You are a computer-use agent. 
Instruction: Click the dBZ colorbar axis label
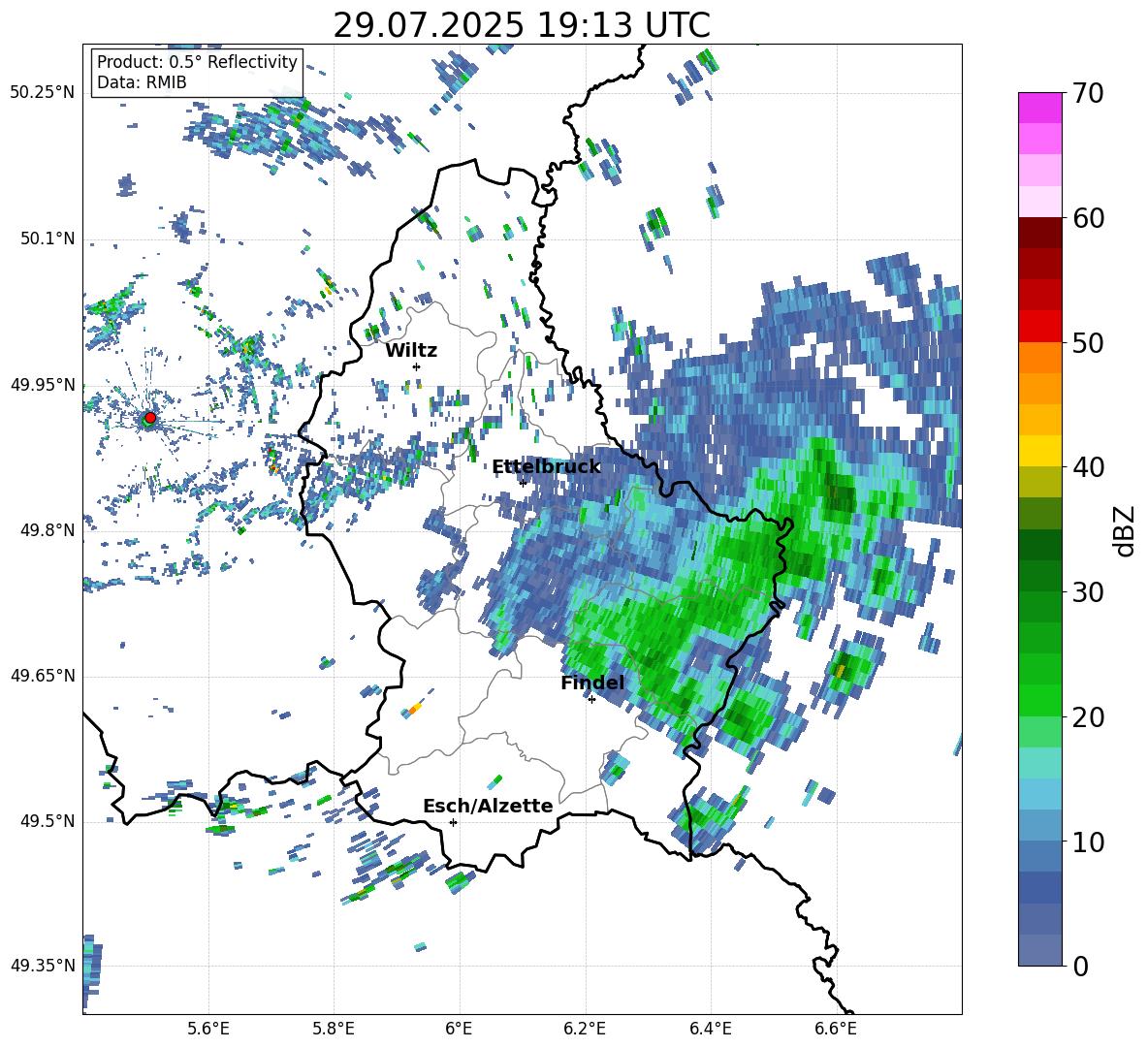point(1126,530)
